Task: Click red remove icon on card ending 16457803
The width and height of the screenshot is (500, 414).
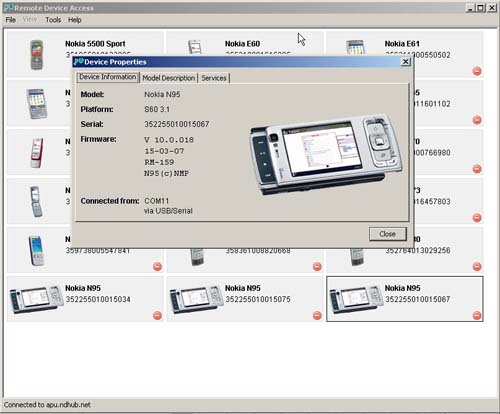Action: (x=477, y=218)
